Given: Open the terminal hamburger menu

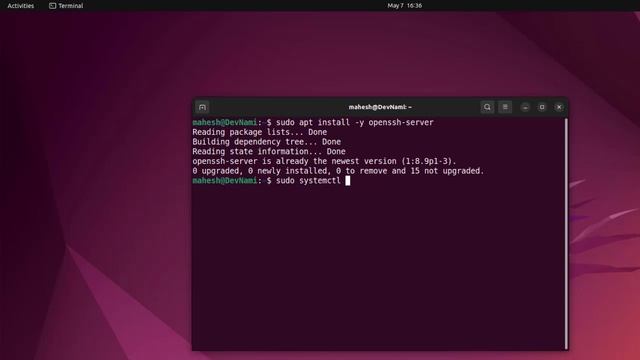Looking at the screenshot, I should click(505, 107).
